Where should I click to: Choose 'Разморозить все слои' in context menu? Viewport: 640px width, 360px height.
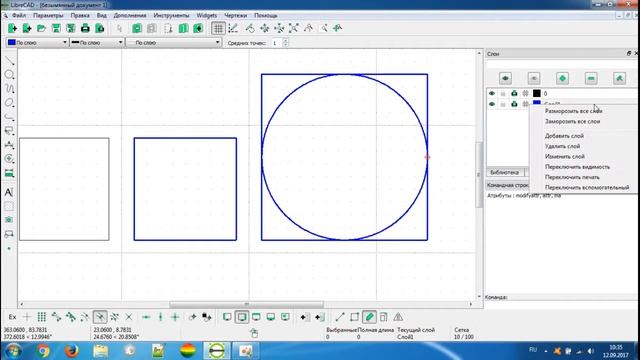coord(573,111)
